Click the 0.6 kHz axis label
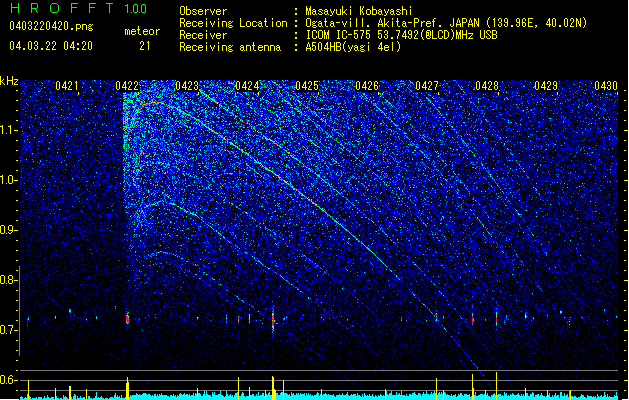The height and width of the screenshot is (400, 629). coord(9,380)
